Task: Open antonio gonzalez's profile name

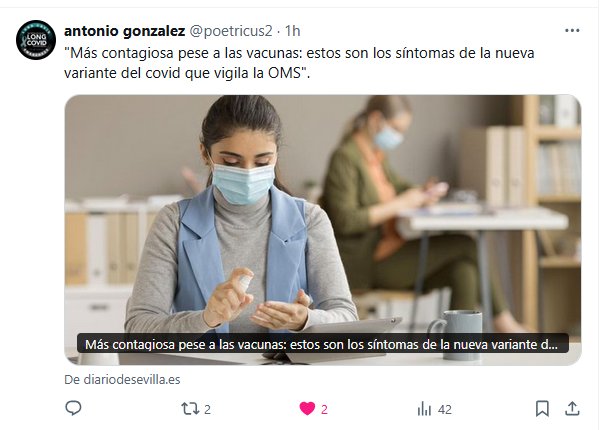Action: (x=124, y=31)
